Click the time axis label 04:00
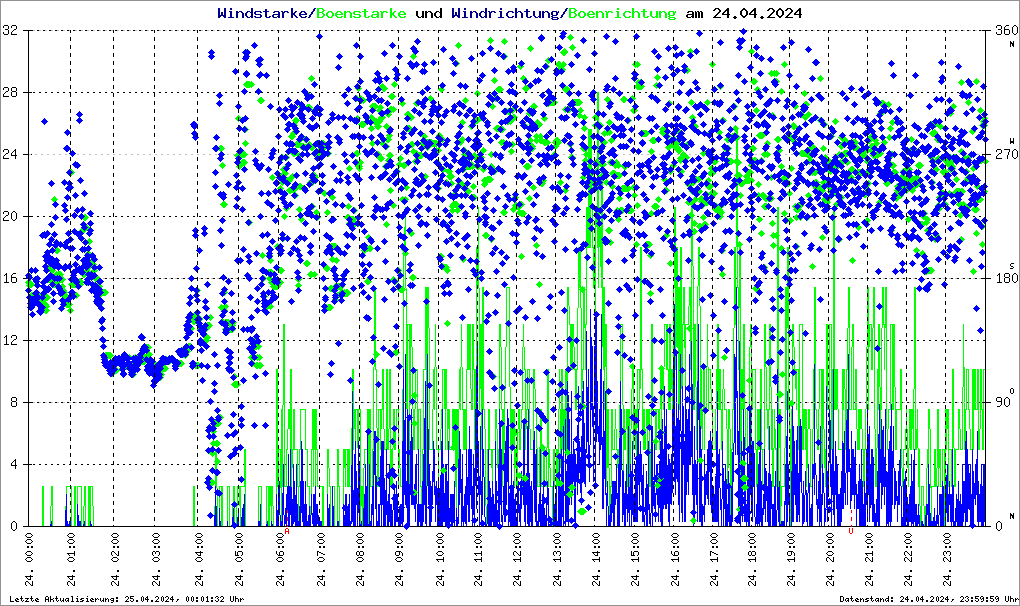Viewport: 1020px width, 606px height. (x=198, y=559)
